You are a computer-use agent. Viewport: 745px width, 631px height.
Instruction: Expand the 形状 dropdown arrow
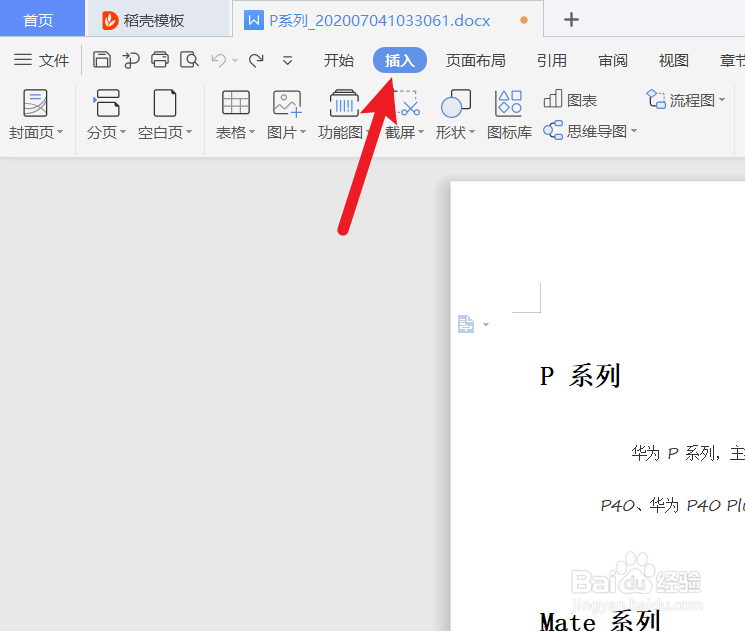point(472,132)
